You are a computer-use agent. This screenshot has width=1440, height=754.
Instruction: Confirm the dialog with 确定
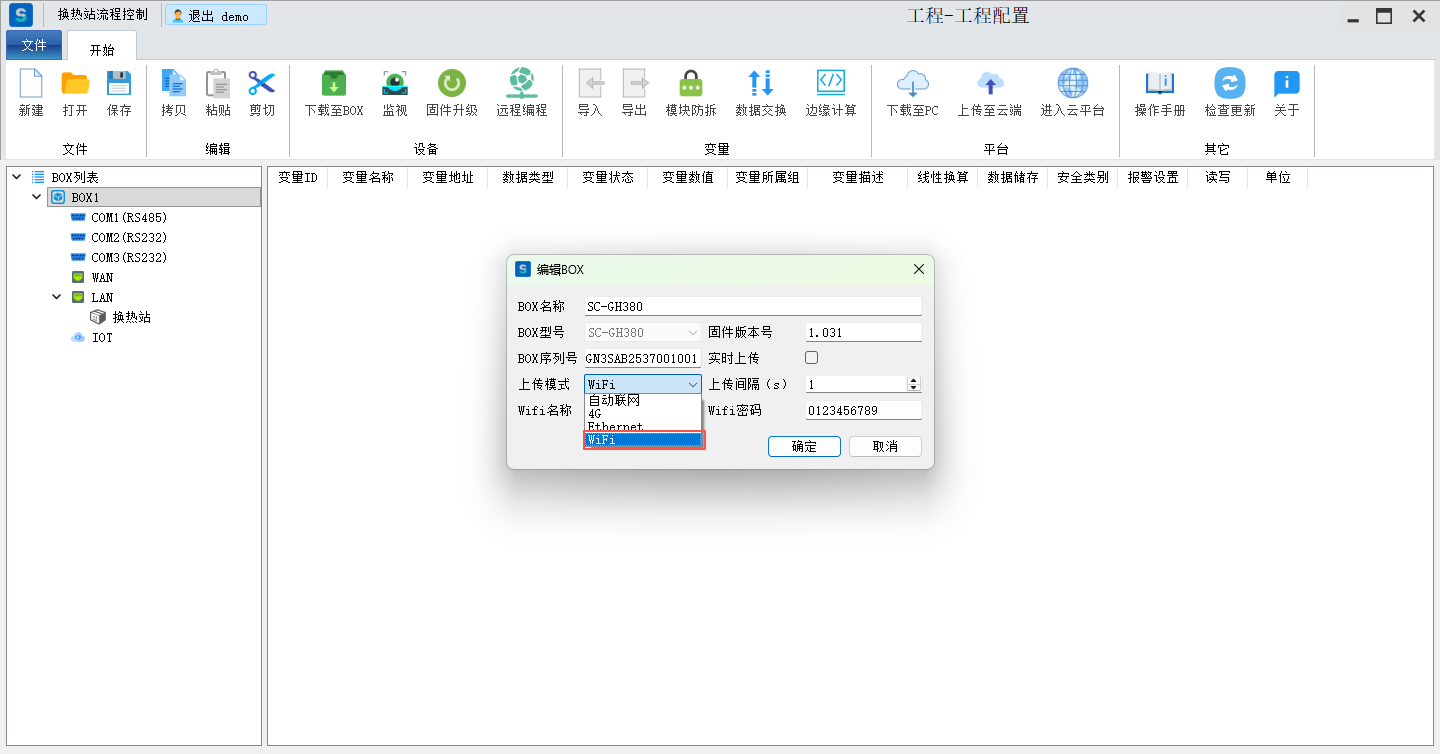click(804, 447)
